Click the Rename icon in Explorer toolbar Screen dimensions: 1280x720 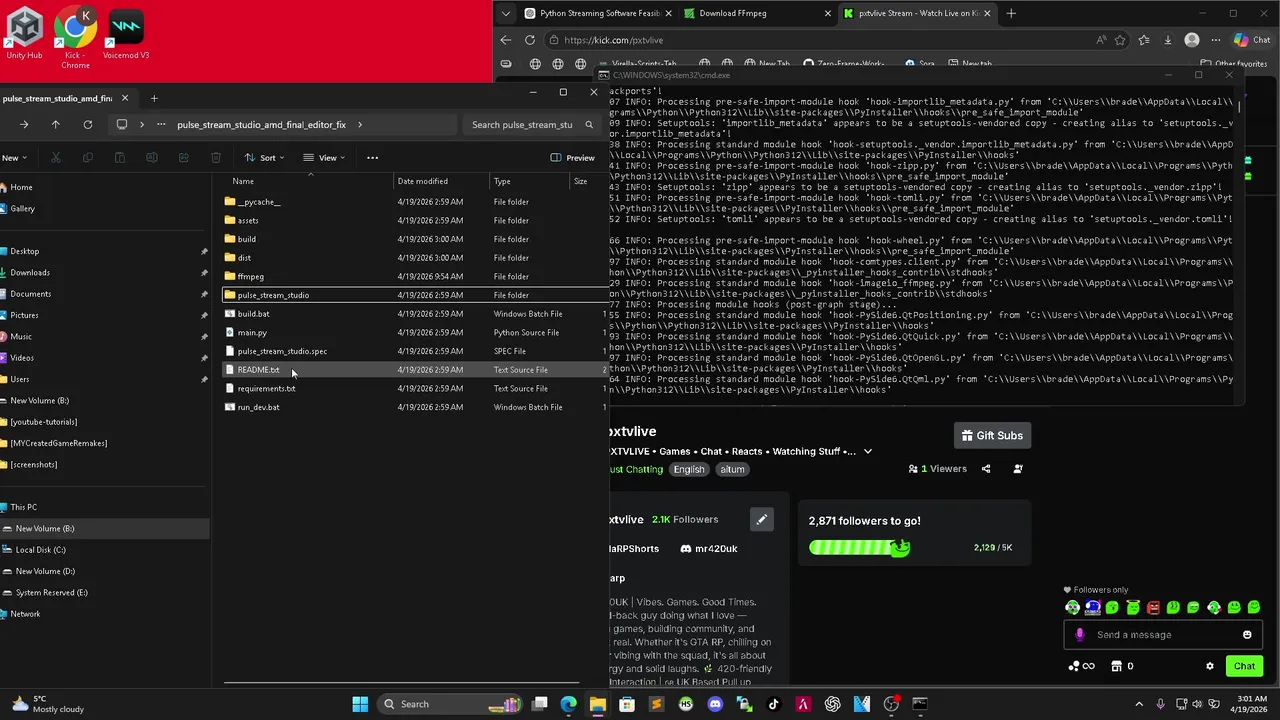point(152,157)
